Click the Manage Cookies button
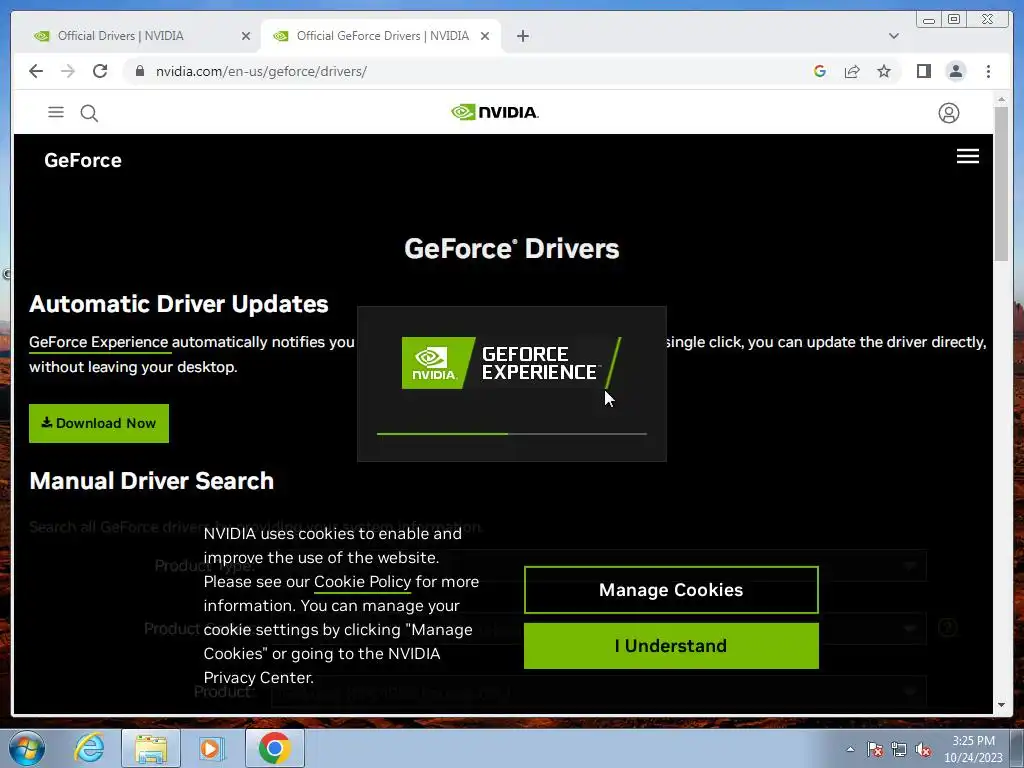Screen dimensions: 1024x768 pyautogui.click(x=671, y=590)
